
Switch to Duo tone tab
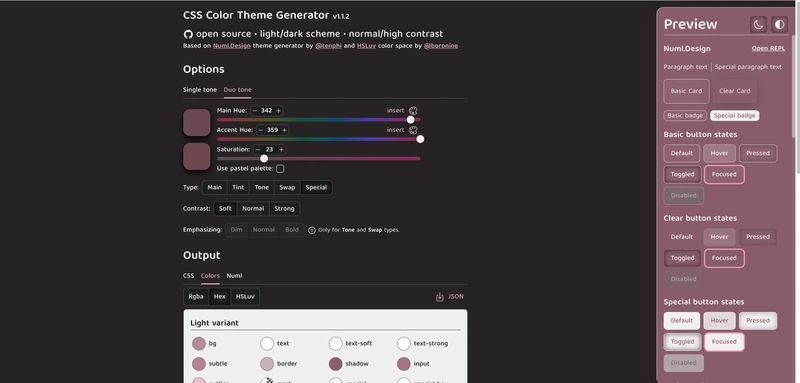pyautogui.click(x=237, y=90)
